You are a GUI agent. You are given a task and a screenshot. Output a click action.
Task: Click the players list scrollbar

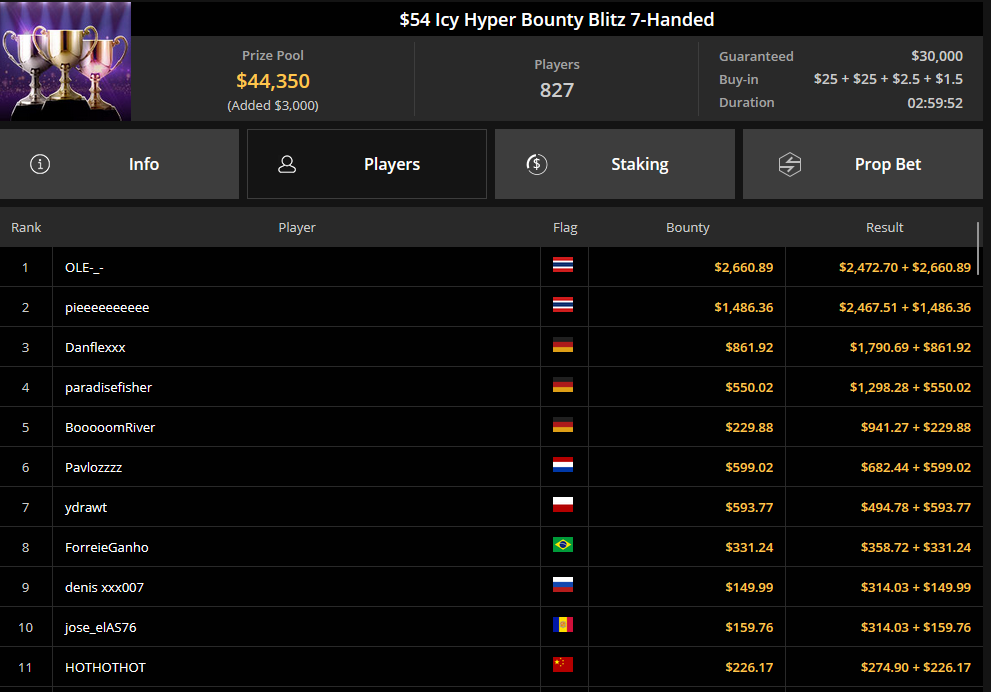pos(978,248)
